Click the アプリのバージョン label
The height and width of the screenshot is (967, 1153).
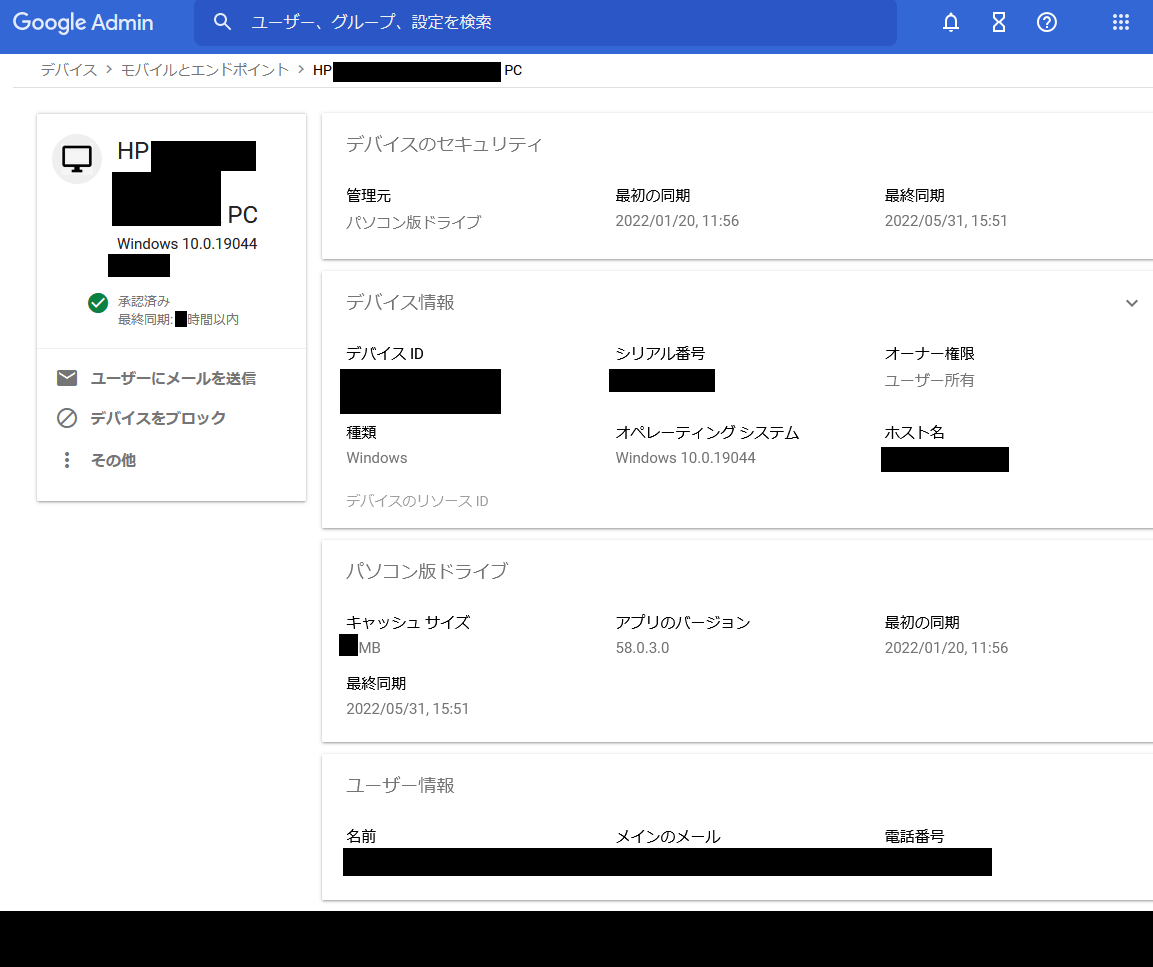tap(683, 622)
